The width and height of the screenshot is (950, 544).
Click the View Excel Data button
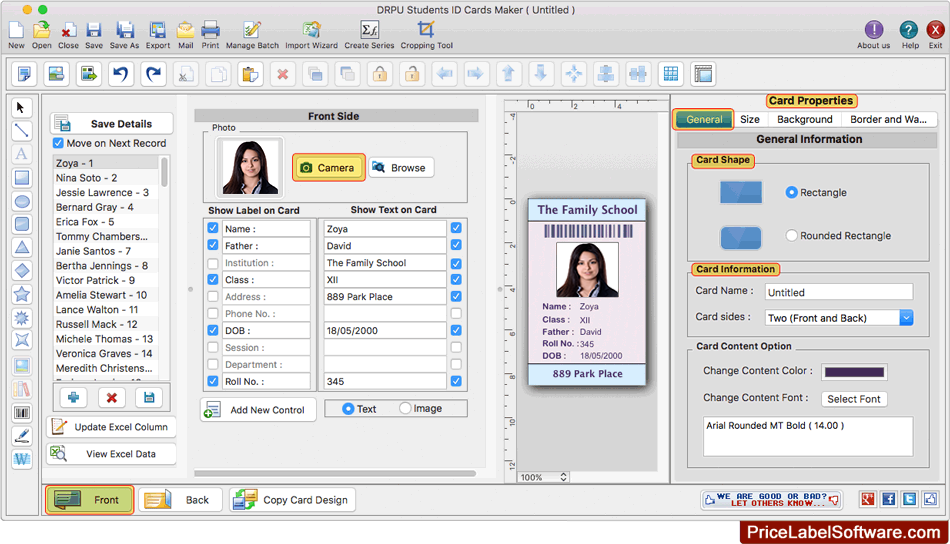point(111,454)
